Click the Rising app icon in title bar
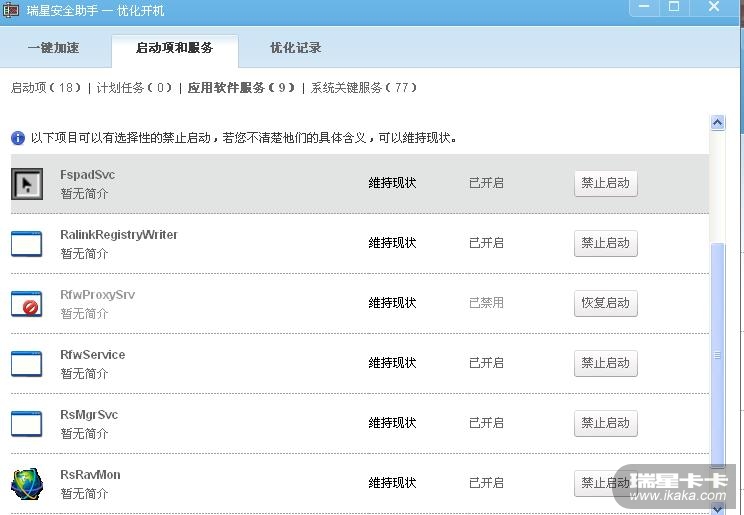 [x=11, y=10]
